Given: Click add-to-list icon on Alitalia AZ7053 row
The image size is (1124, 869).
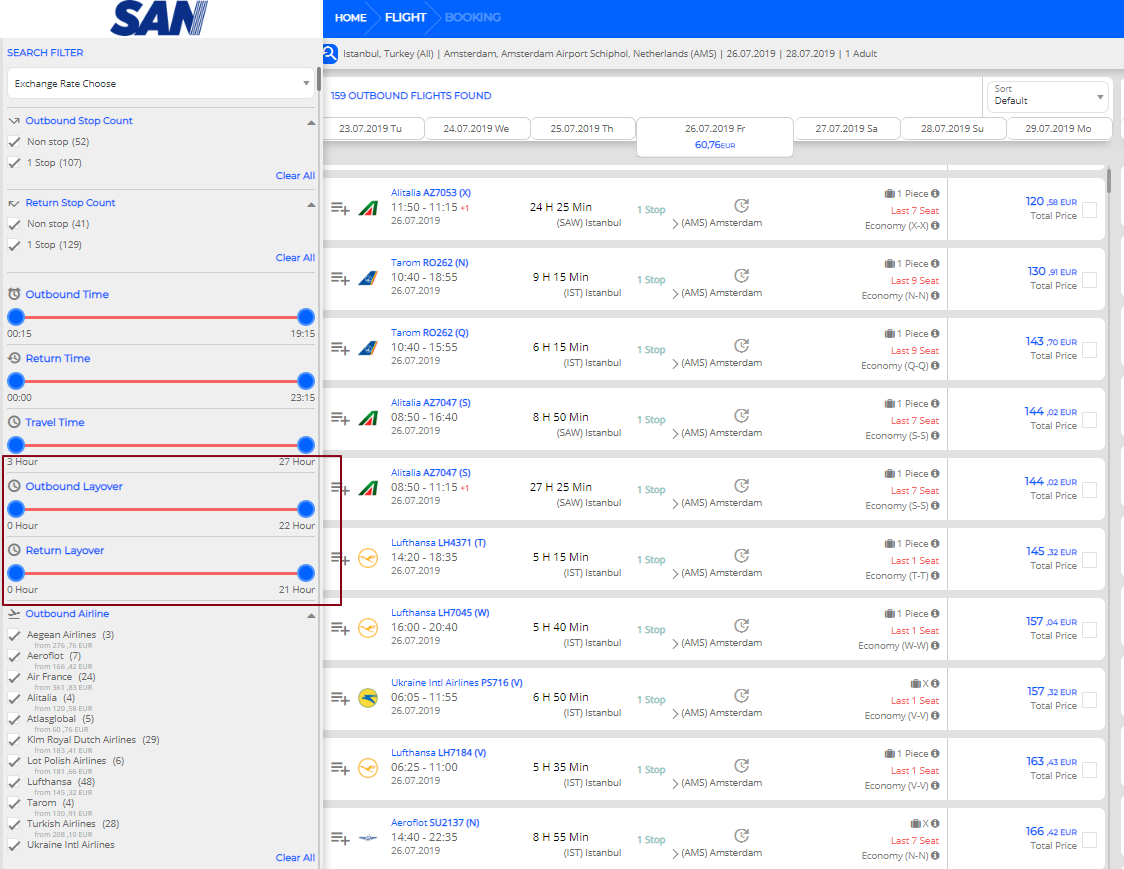Looking at the screenshot, I should [x=340, y=208].
